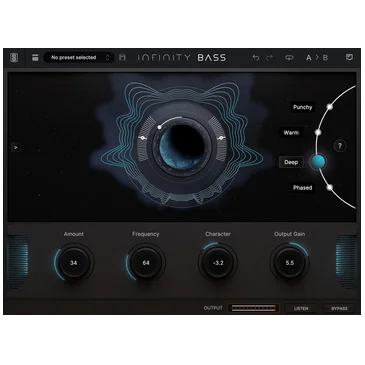Click the Frequency label

(x=146, y=234)
